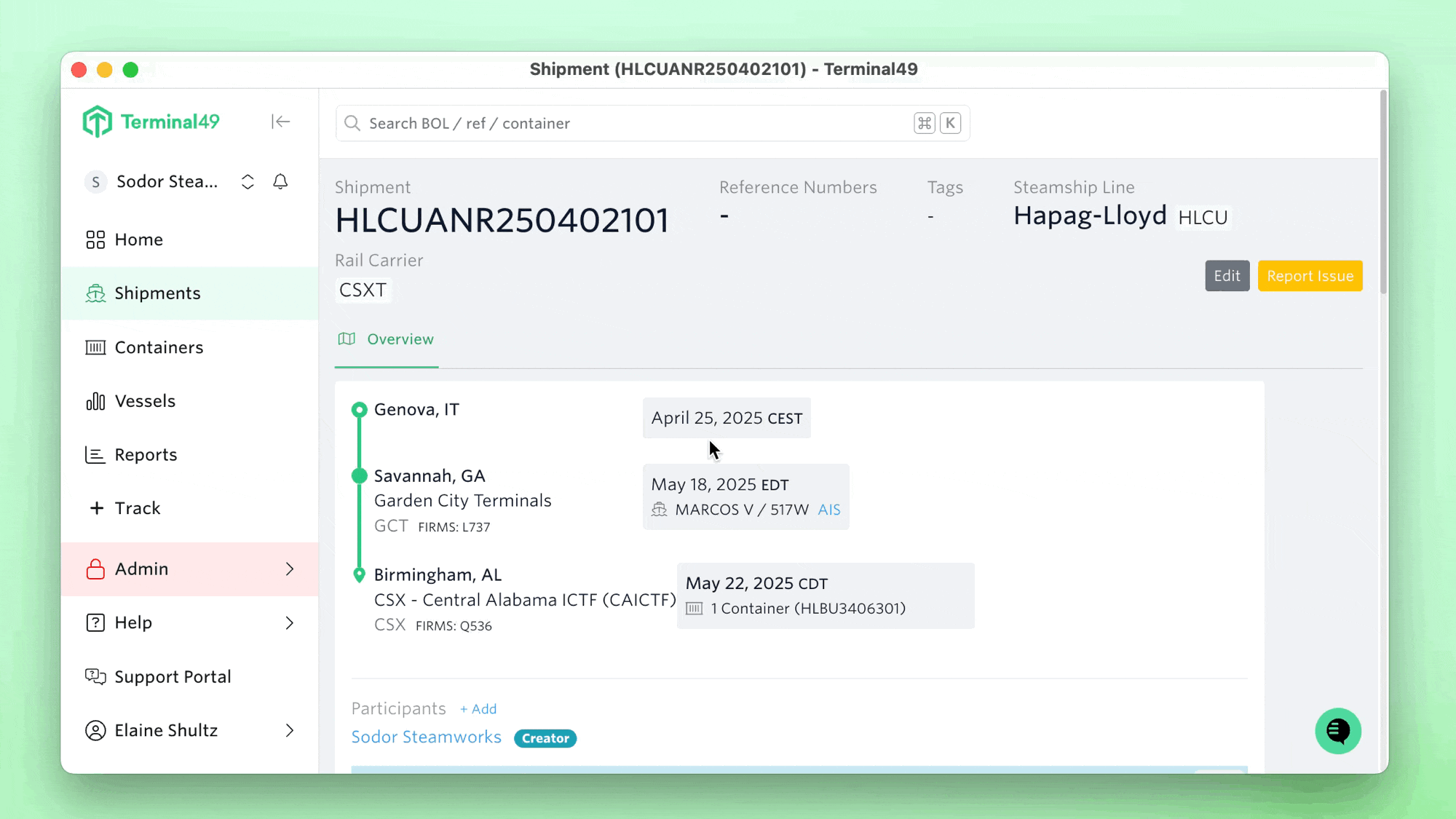This screenshot has height=819, width=1456.
Task: Add a participant with the Add link
Action: coord(478,708)
